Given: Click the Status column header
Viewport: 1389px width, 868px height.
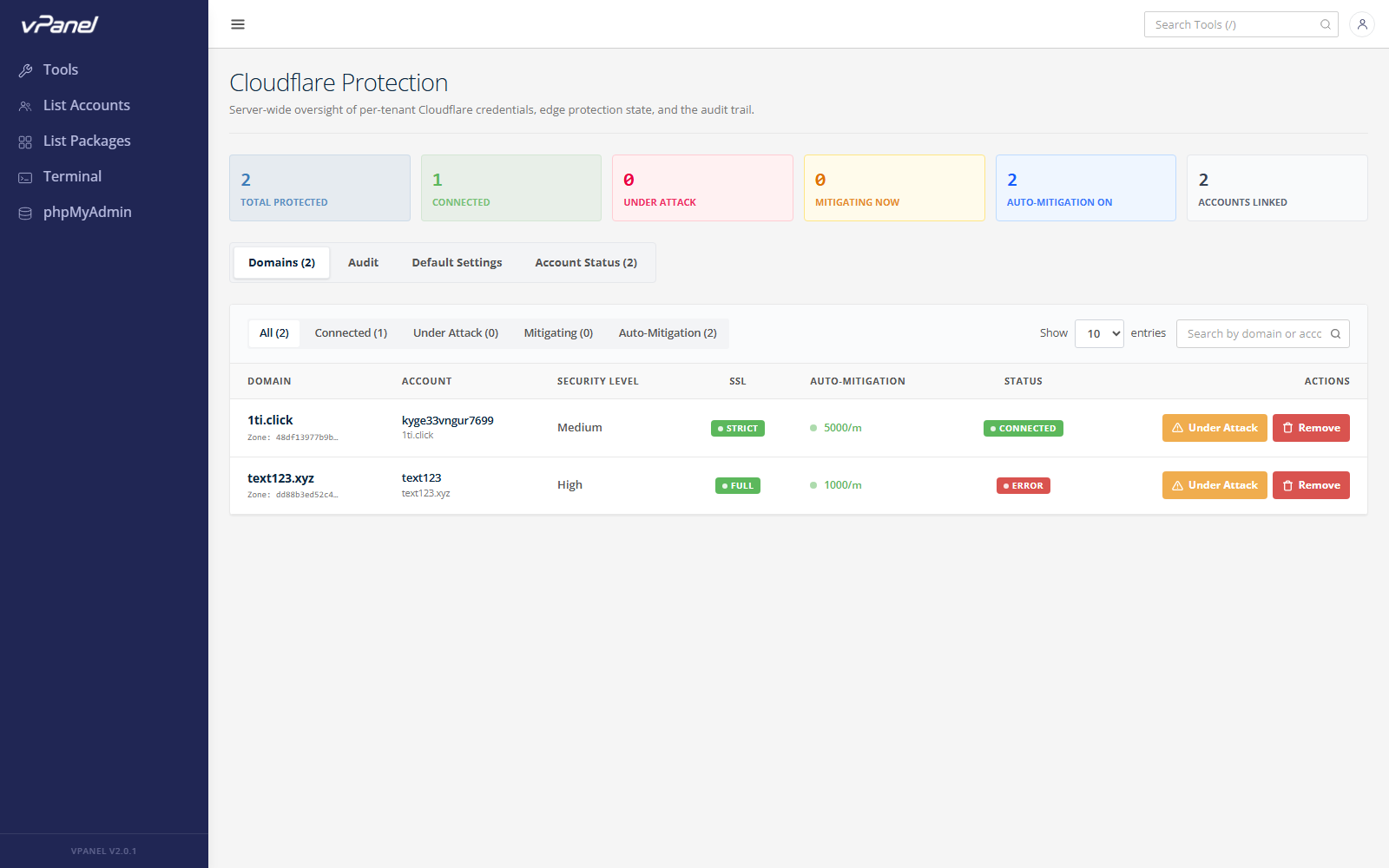Looking at the screenshot, I should (1024, 381).
